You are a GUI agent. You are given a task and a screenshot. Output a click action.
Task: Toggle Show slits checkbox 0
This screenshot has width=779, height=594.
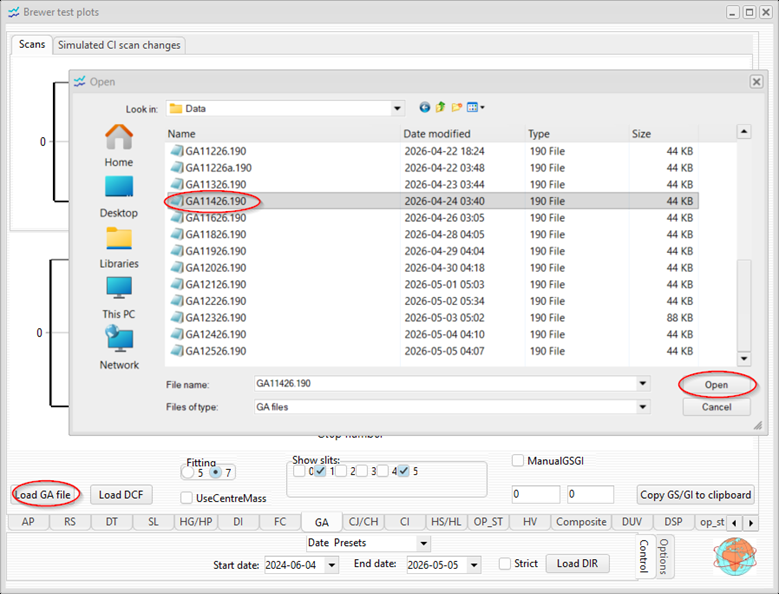299,471
